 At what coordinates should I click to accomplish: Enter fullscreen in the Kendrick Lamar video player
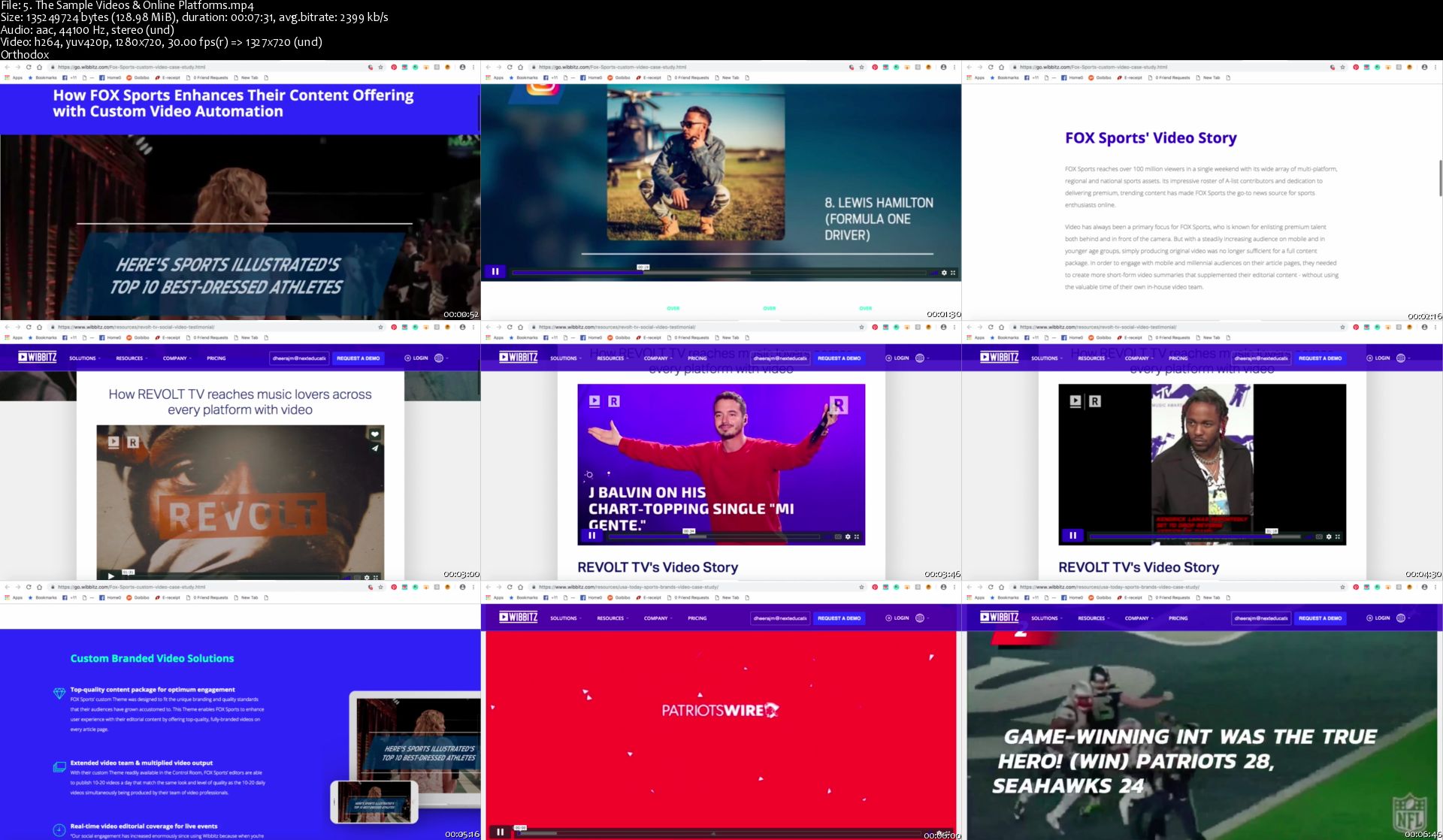pyautogui.click(x=1338, y=536)
